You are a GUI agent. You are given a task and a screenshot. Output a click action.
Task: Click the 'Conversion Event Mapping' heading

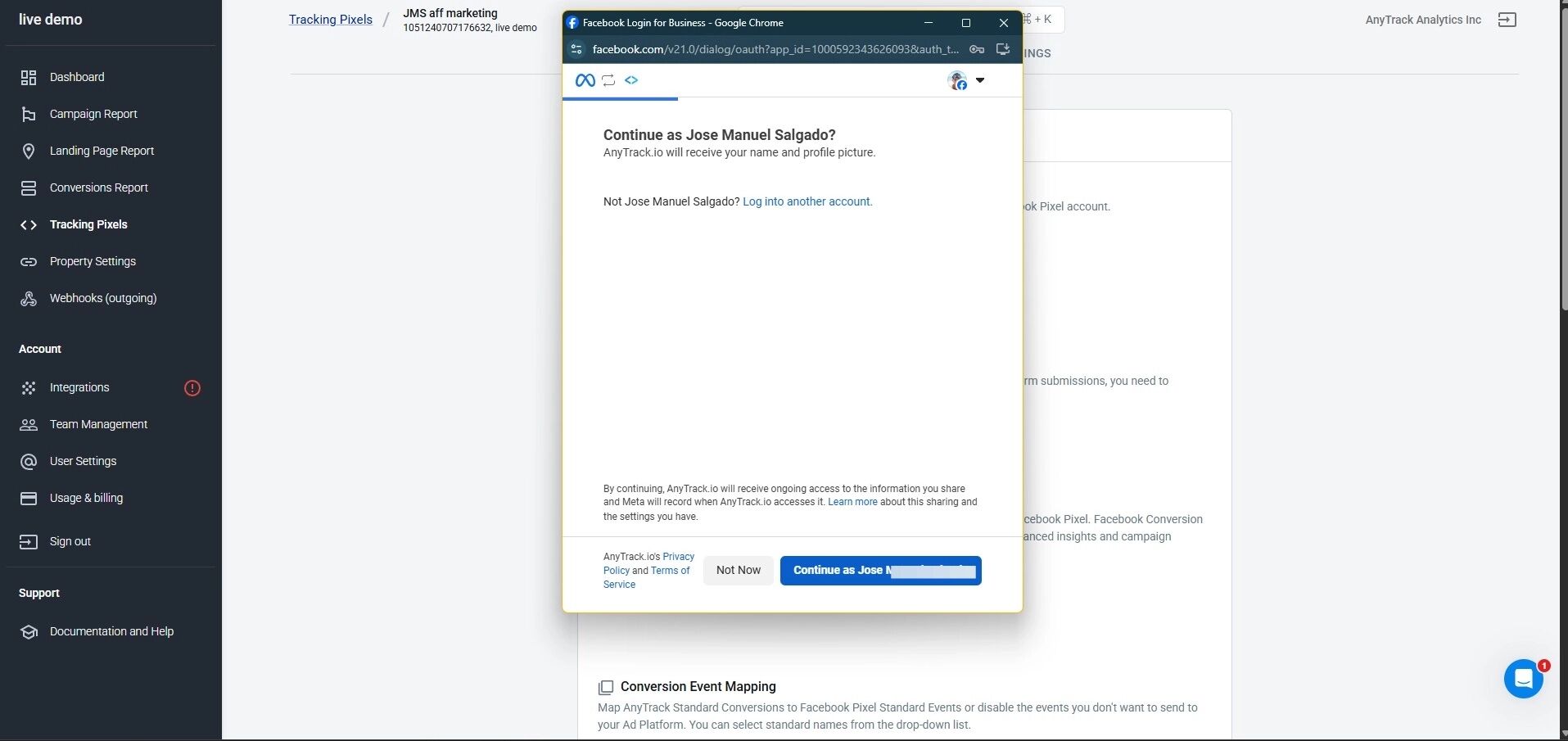coord(698,687)
